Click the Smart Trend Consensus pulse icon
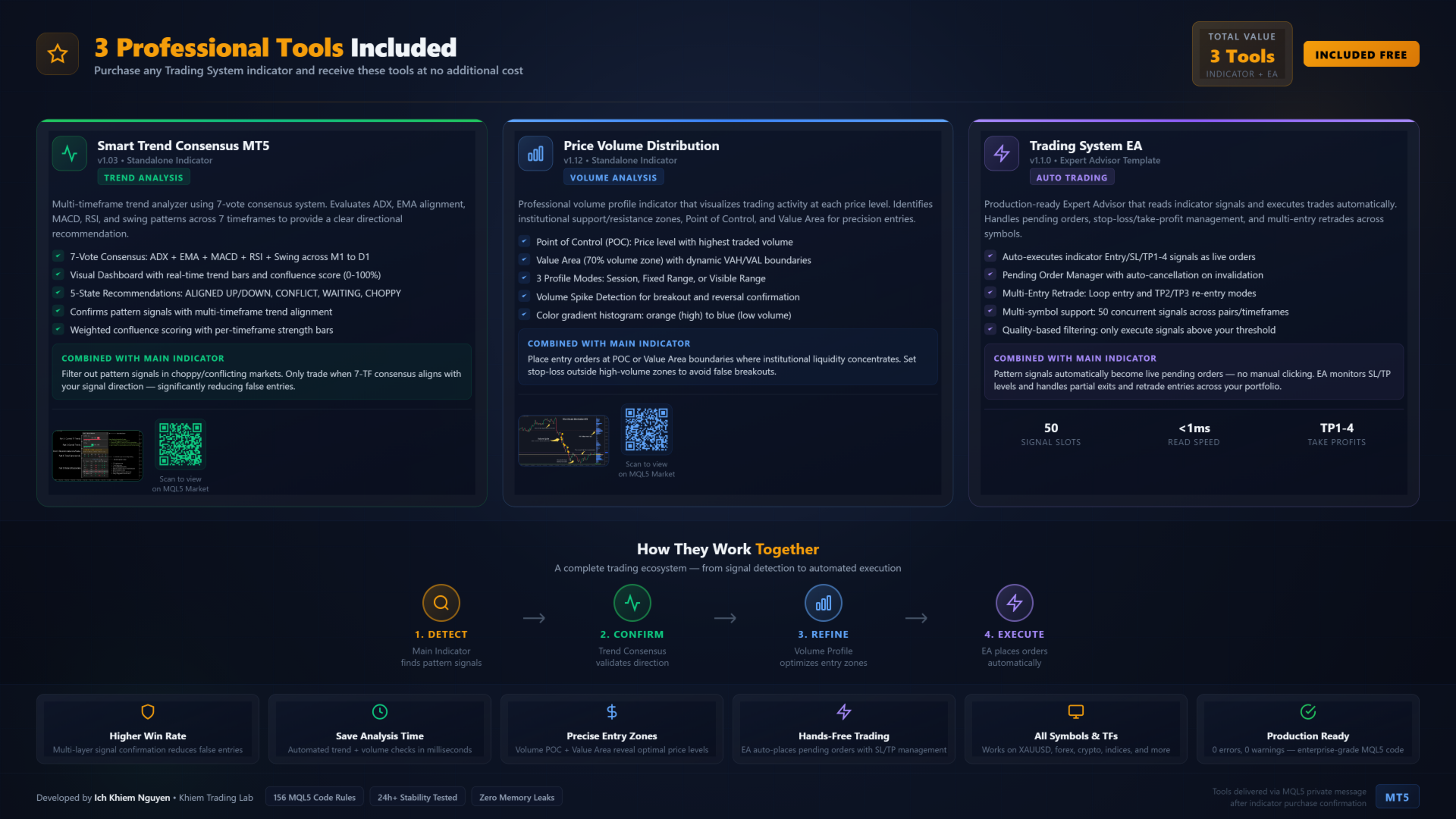The width and height of the screenshot is (1456, 819). pos(70,154)
